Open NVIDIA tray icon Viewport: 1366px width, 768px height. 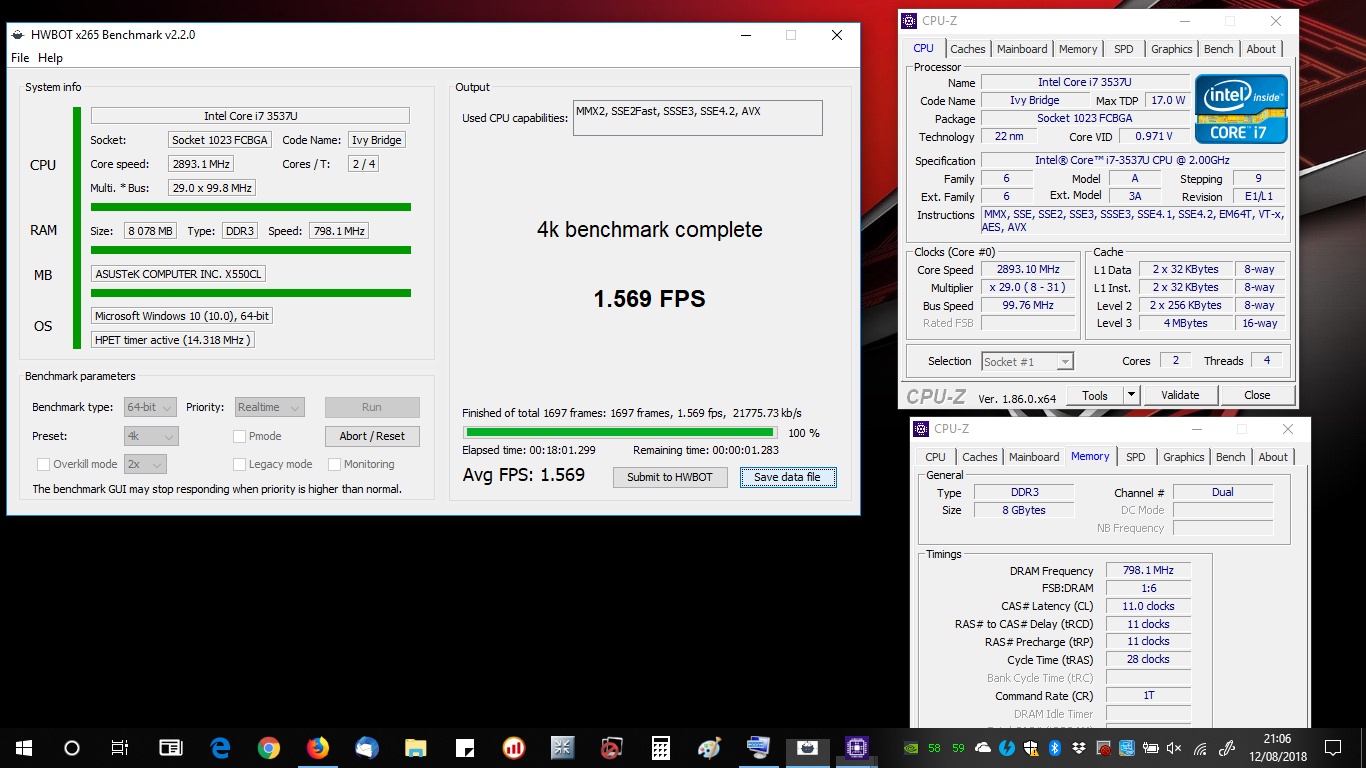tap(909, 747)
